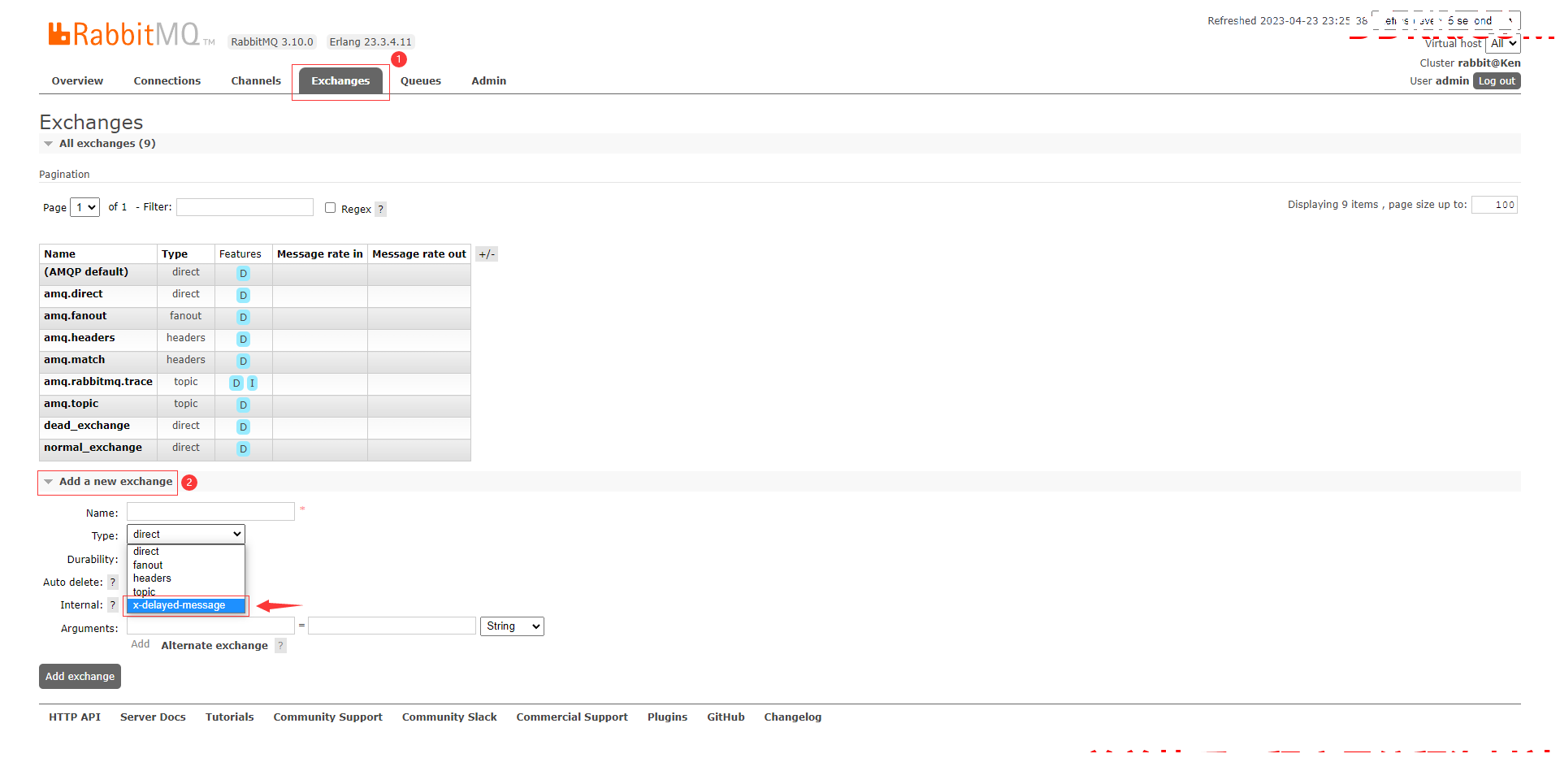Click the D feature badge for amq.topic
This screenshot has width=1560, height=784.
pos(243,405)
